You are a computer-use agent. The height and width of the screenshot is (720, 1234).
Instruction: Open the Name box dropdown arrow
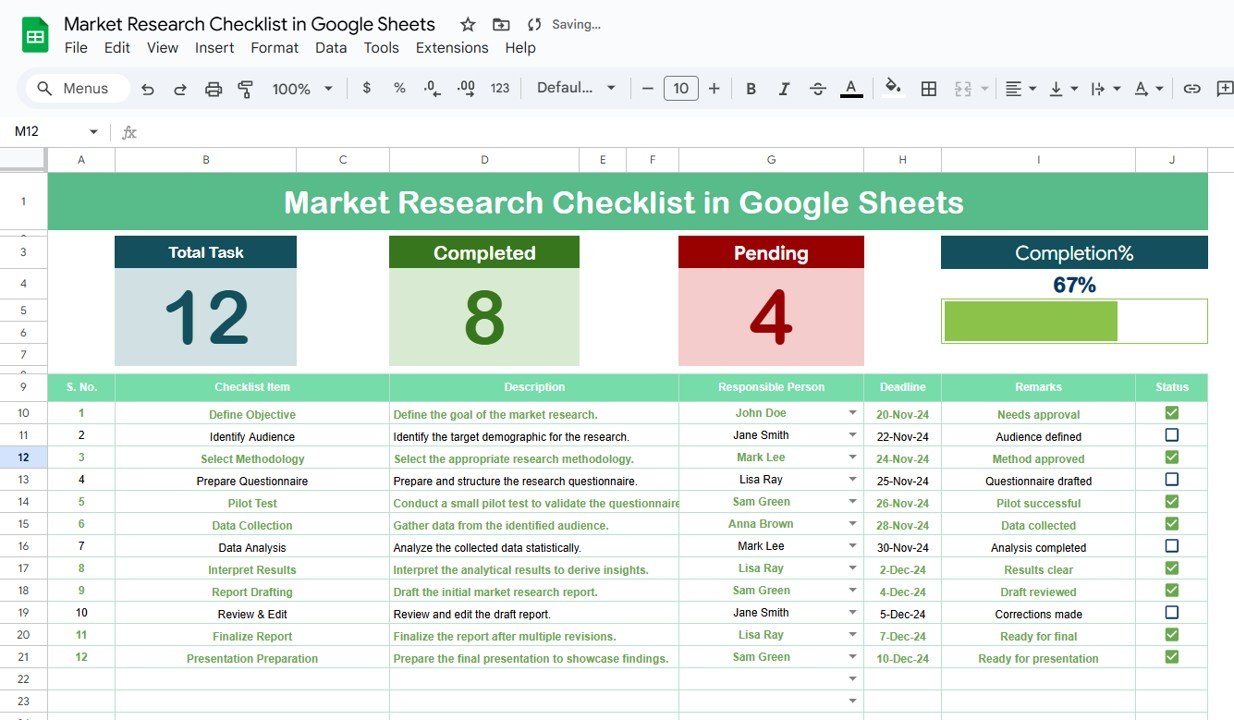[94, 132]
